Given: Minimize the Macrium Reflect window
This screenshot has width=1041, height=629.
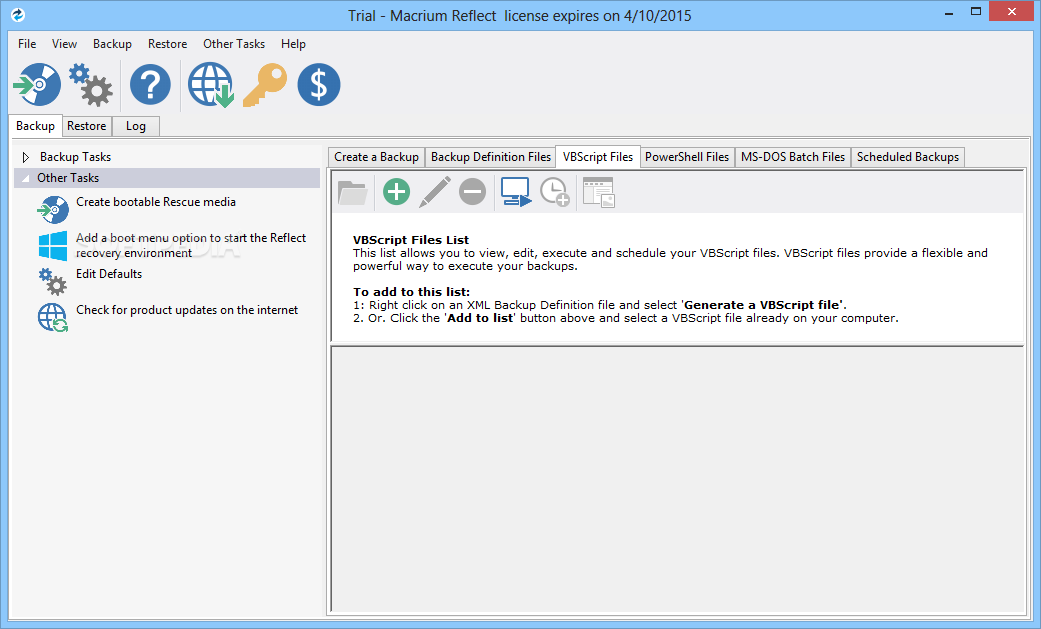Looking at the screenshot, I should [949, 12].
